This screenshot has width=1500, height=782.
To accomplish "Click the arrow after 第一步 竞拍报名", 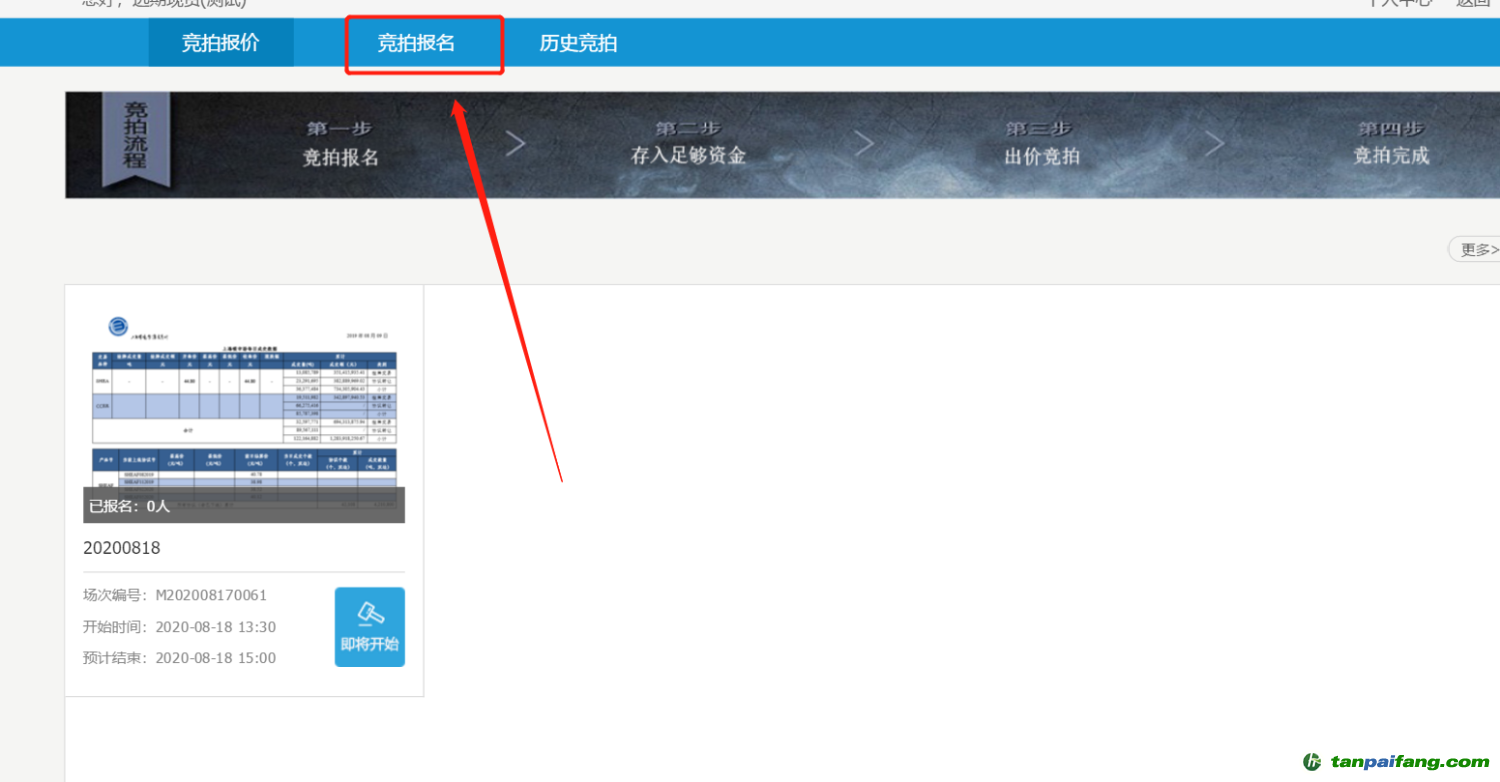I will (516, 144).
